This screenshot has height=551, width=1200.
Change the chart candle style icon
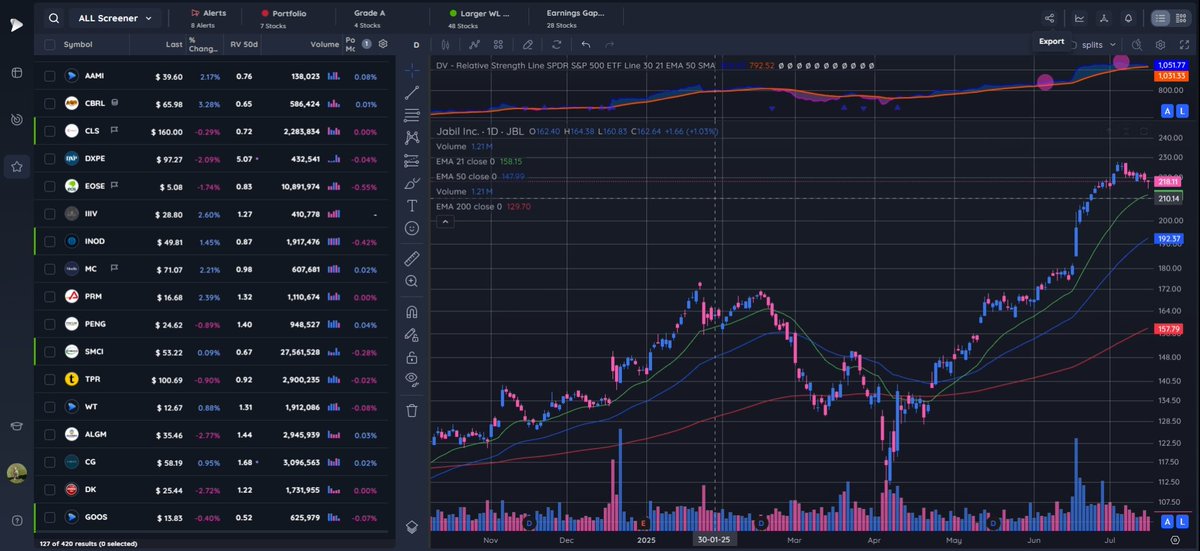pos(445,45)
